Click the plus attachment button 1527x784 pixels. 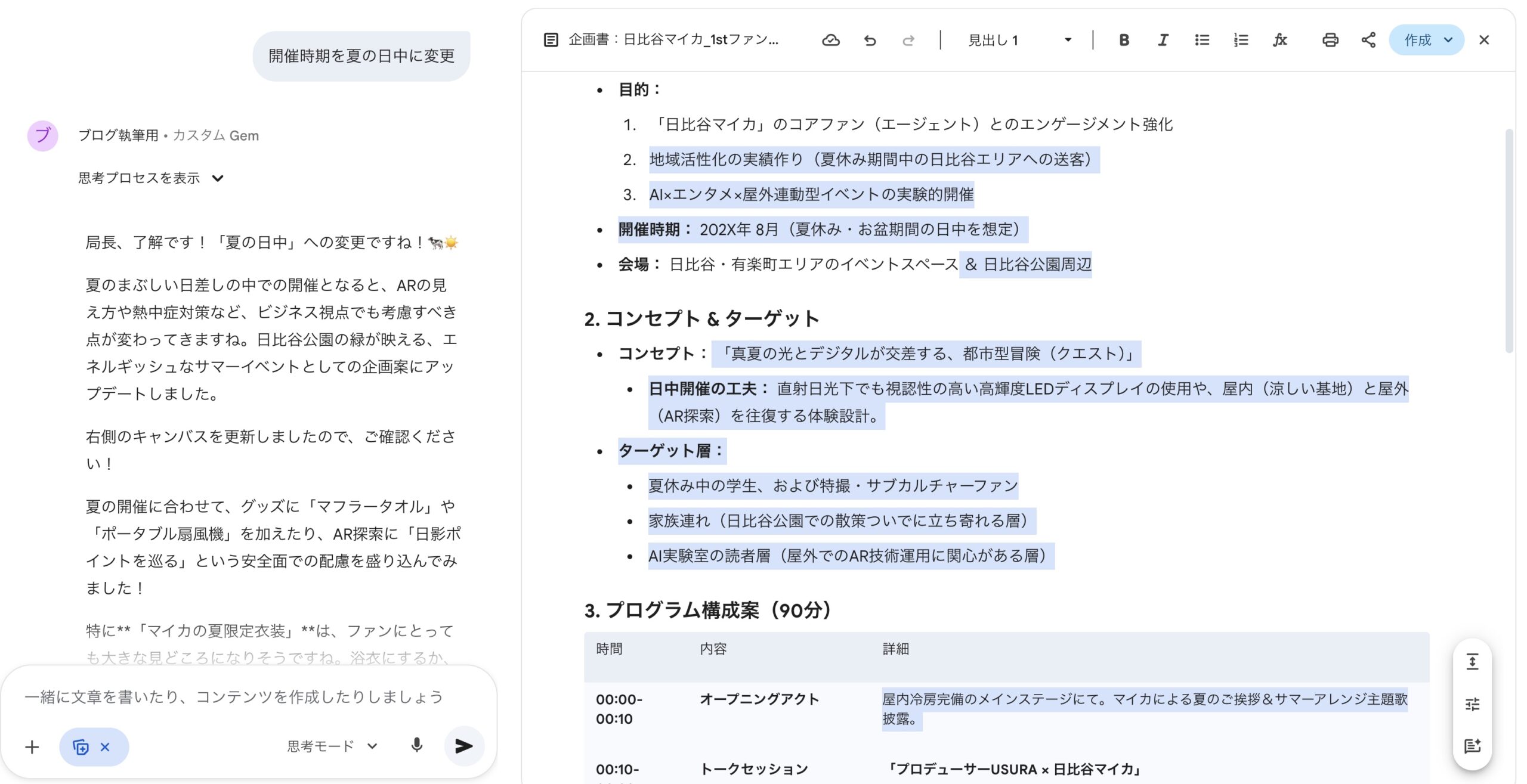(32, 746)
